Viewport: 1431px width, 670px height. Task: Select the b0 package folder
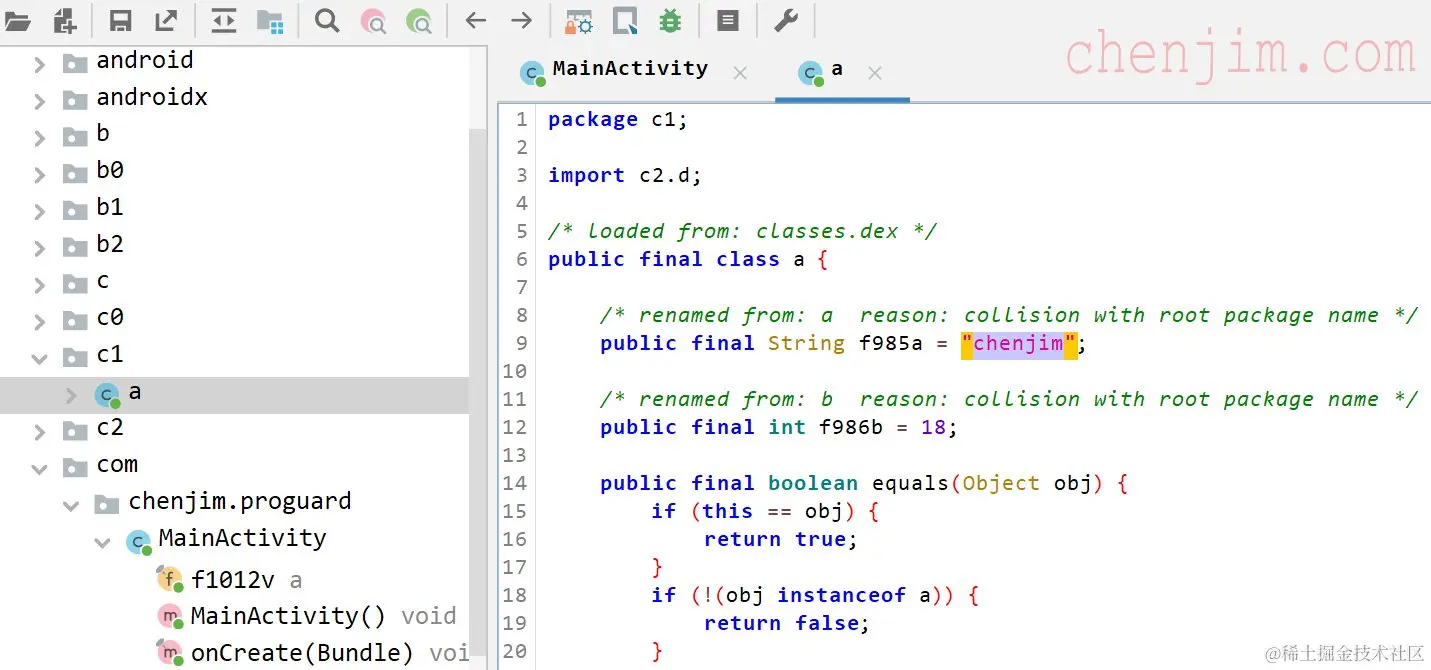[x=94, y=171]
